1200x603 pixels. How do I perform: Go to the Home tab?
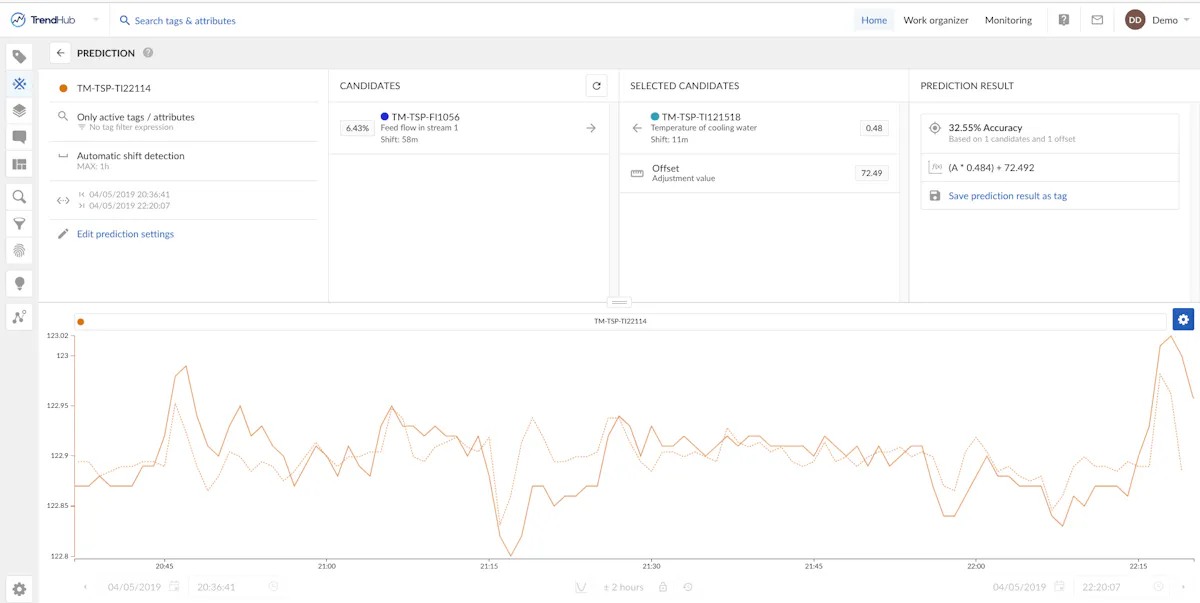(x=874, y=20)
